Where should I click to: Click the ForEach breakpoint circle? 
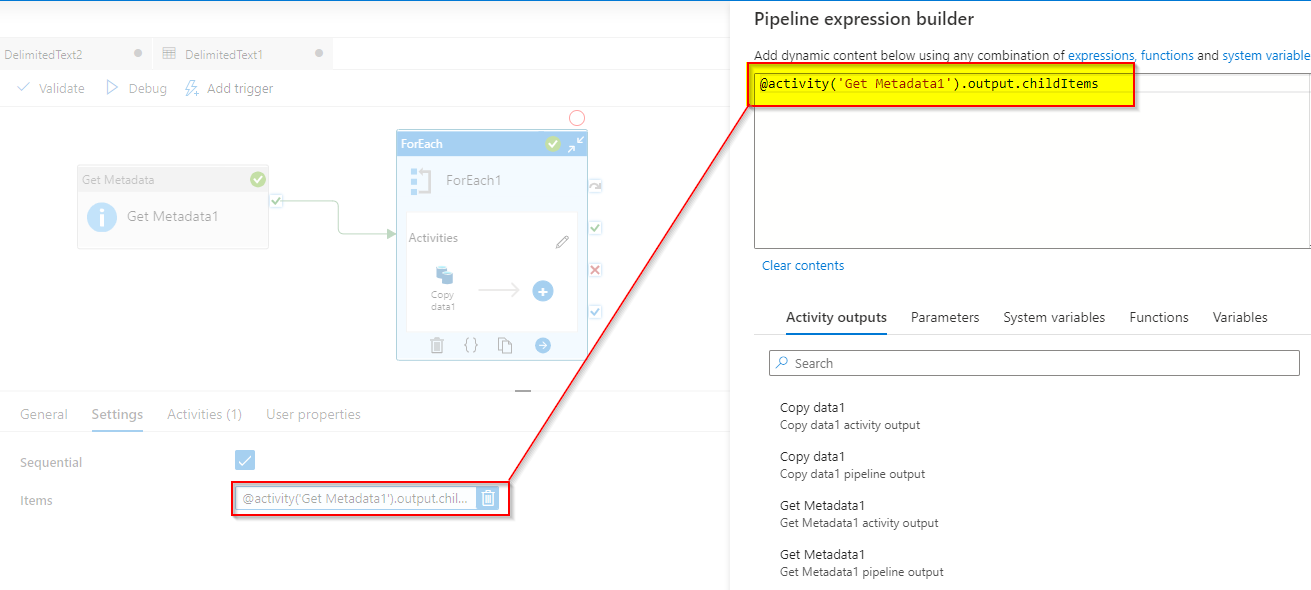tap(577, 118)
